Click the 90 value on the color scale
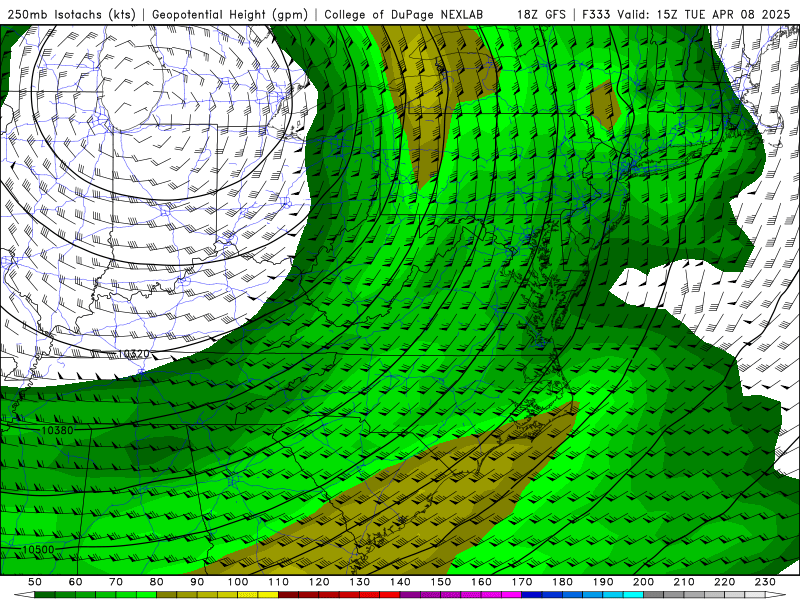Image resolution: width=800 pixels, height=600 pixels. pos(197,582)
